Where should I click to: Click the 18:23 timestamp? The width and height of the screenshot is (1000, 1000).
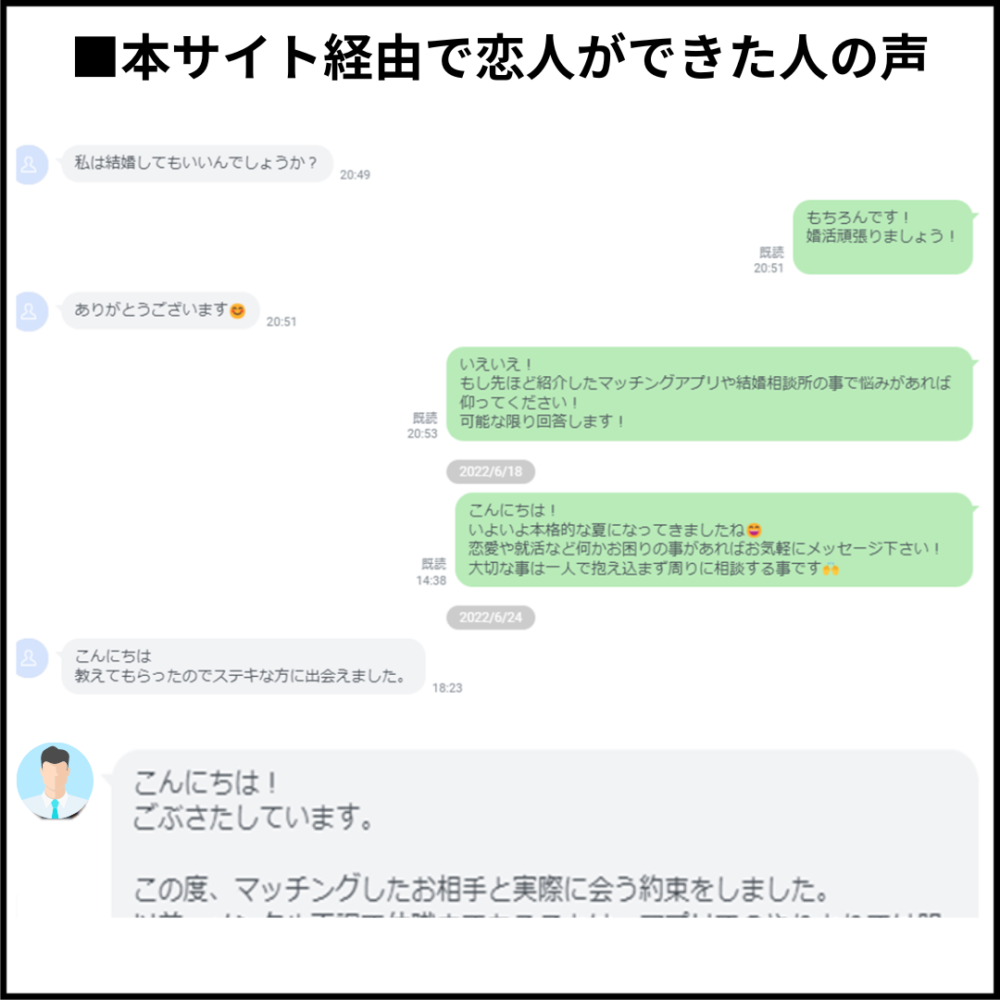tap(447, 688)
